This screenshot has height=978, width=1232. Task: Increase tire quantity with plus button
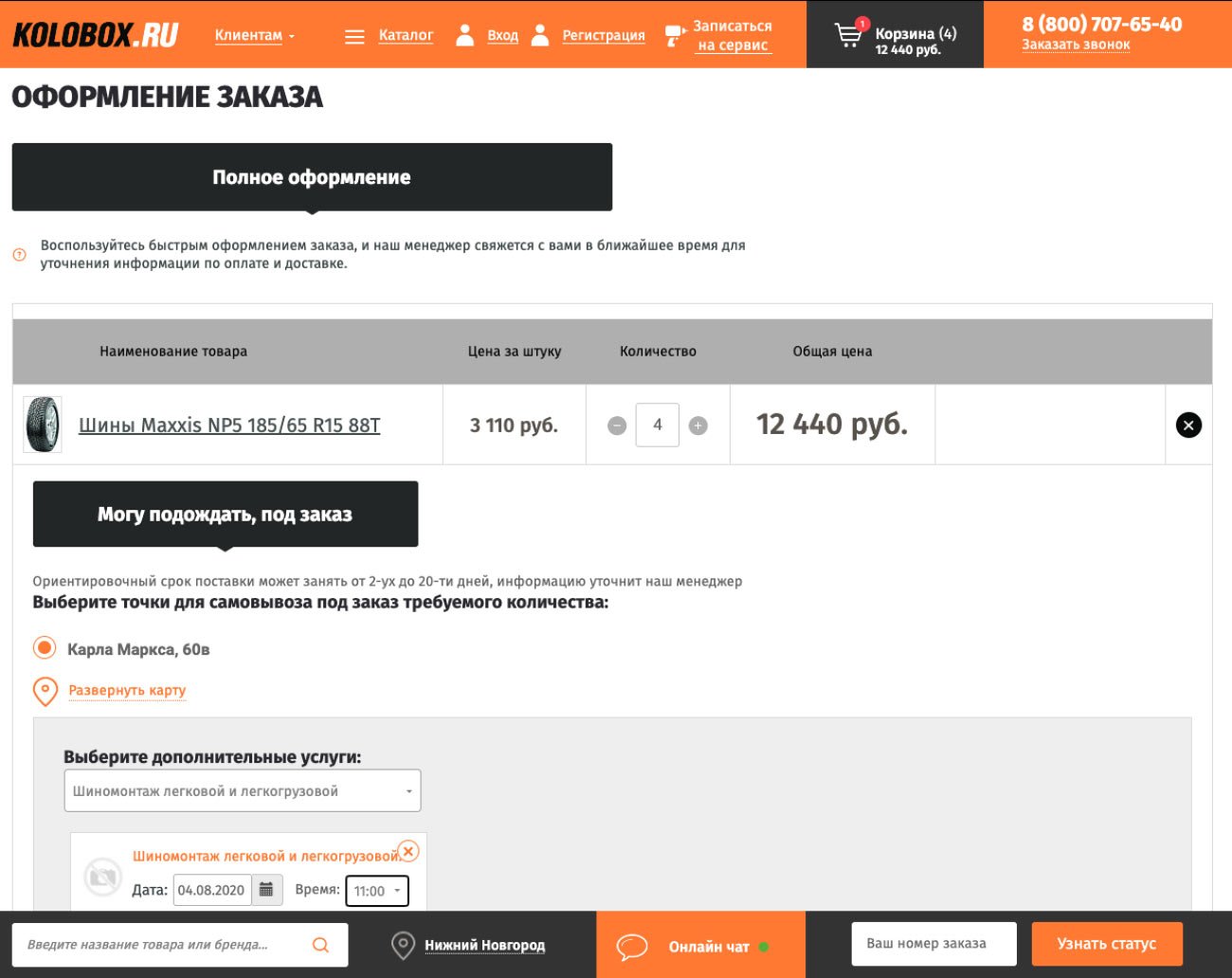pos(698,426)
